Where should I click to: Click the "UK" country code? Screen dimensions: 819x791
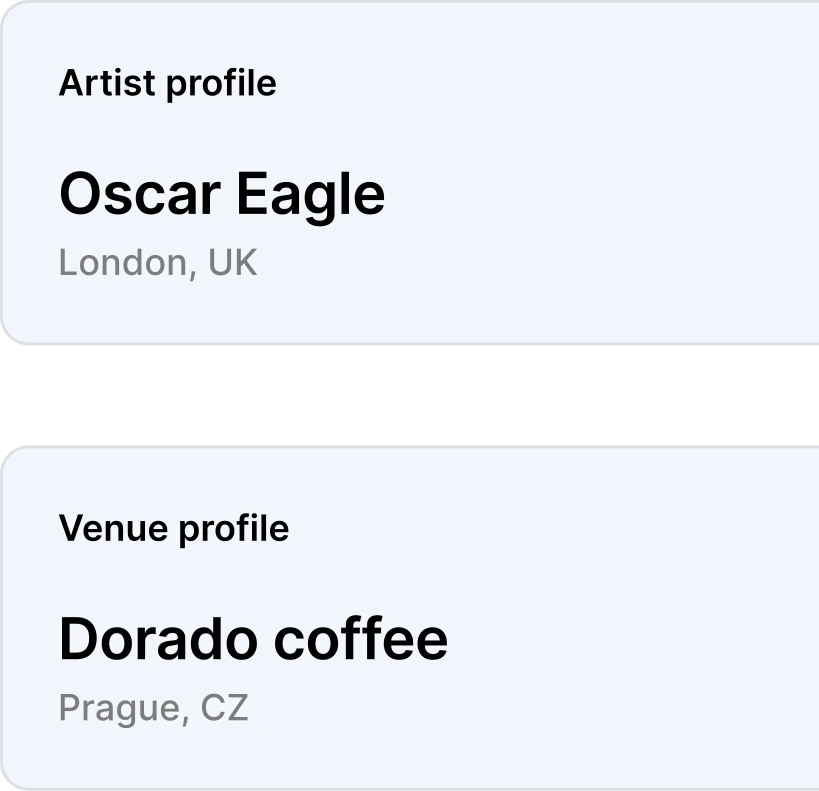pyautogui.click(x=232, y=263)
